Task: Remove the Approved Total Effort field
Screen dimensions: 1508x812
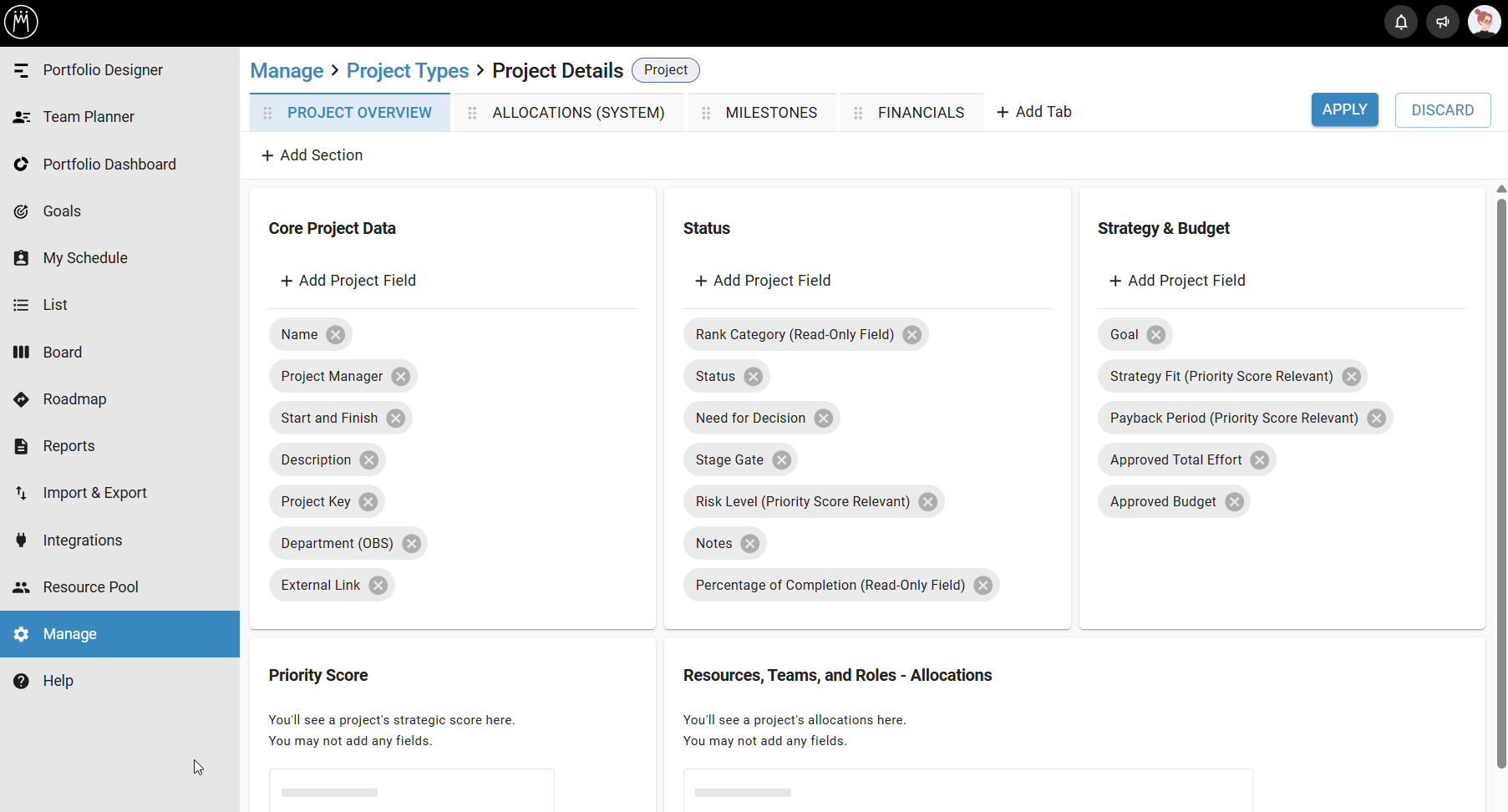Action: pos(1260,460)
